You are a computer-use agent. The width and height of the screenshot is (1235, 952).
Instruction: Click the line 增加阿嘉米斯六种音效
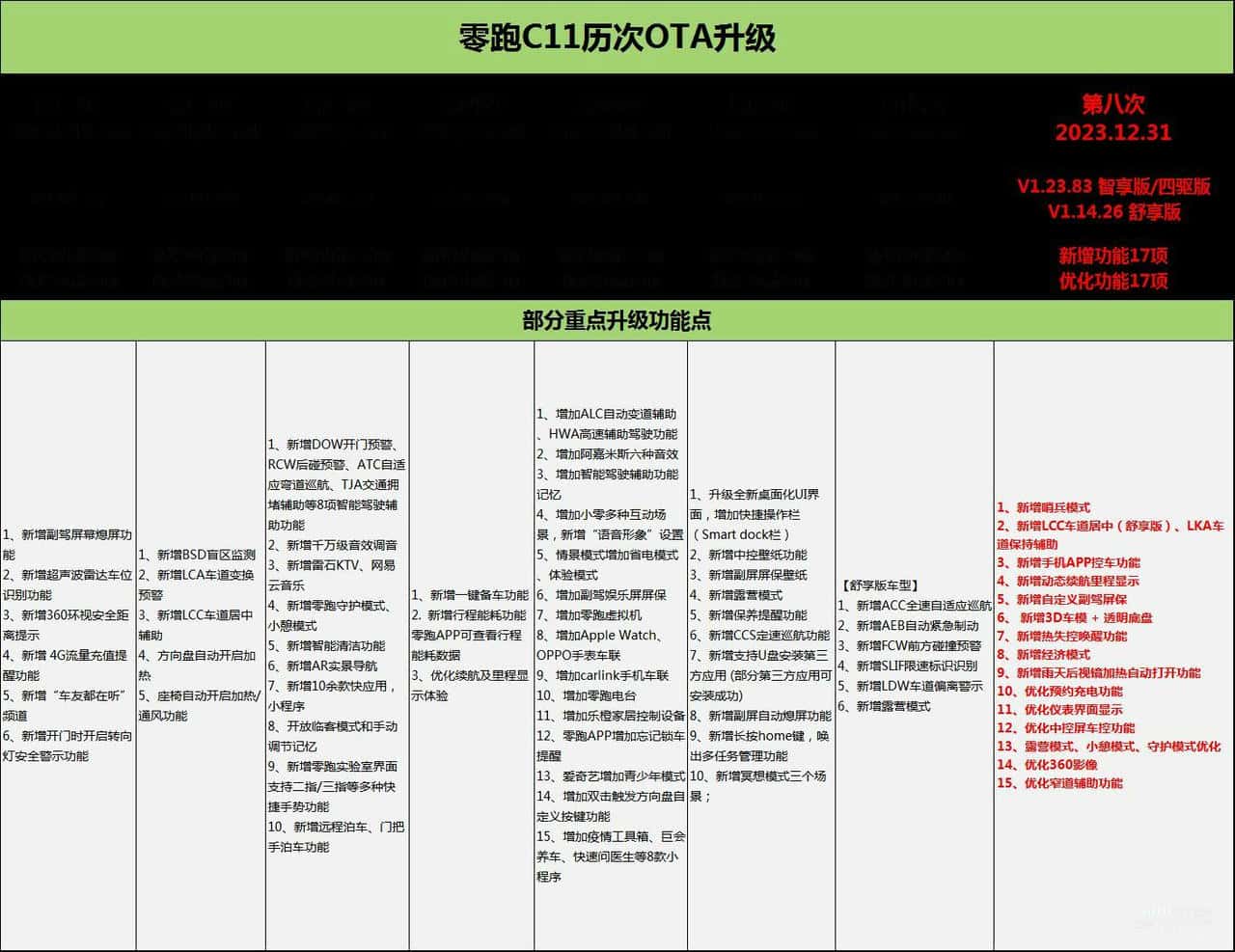pos(608,454)
